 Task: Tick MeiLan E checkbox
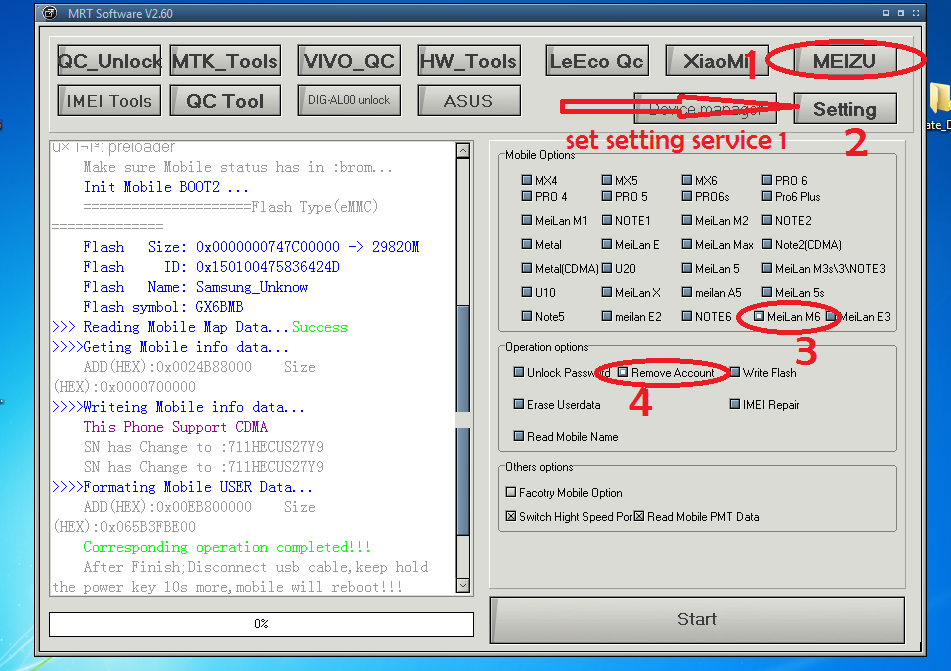(x=607, y=244)
